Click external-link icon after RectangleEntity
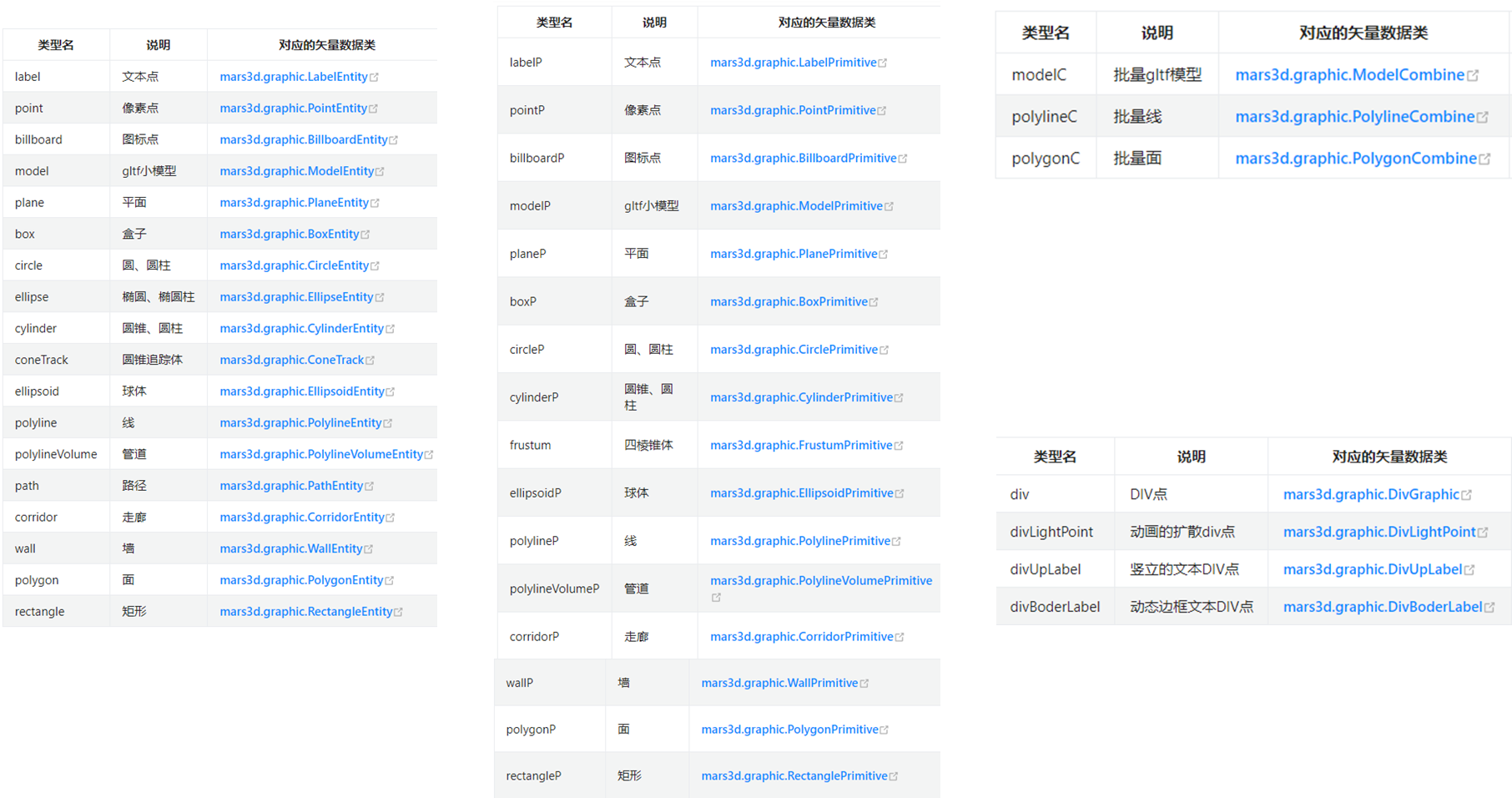This screenshot has height=798, width=1512. click(398, 612)
